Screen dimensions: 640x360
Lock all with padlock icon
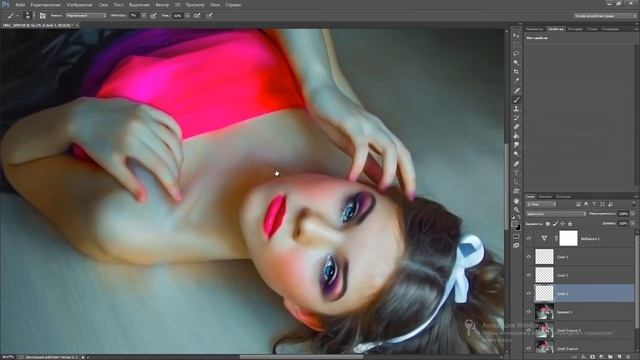tap(570, 224)
